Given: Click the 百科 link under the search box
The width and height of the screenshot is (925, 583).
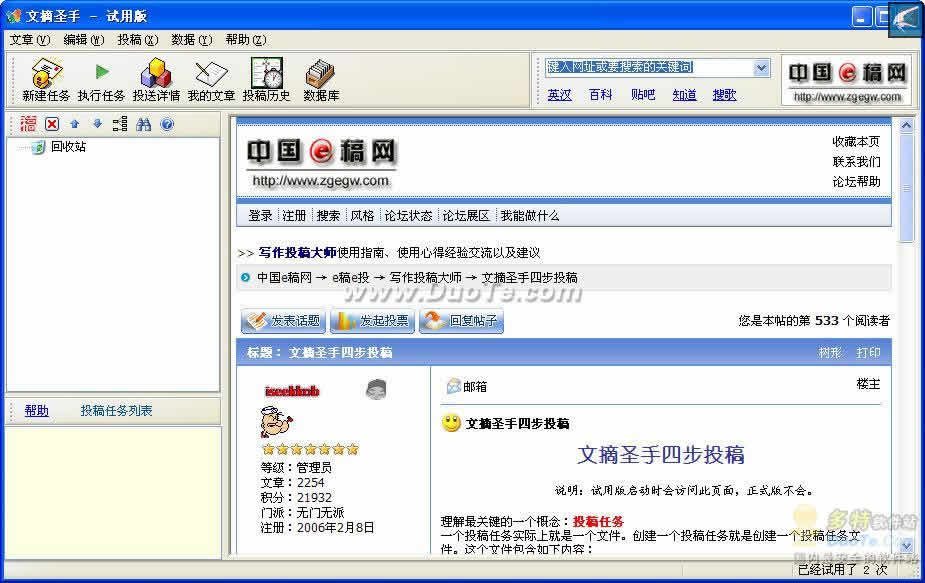Looking at the screenshot, I should pyautogui.click(x=600, y=95).
